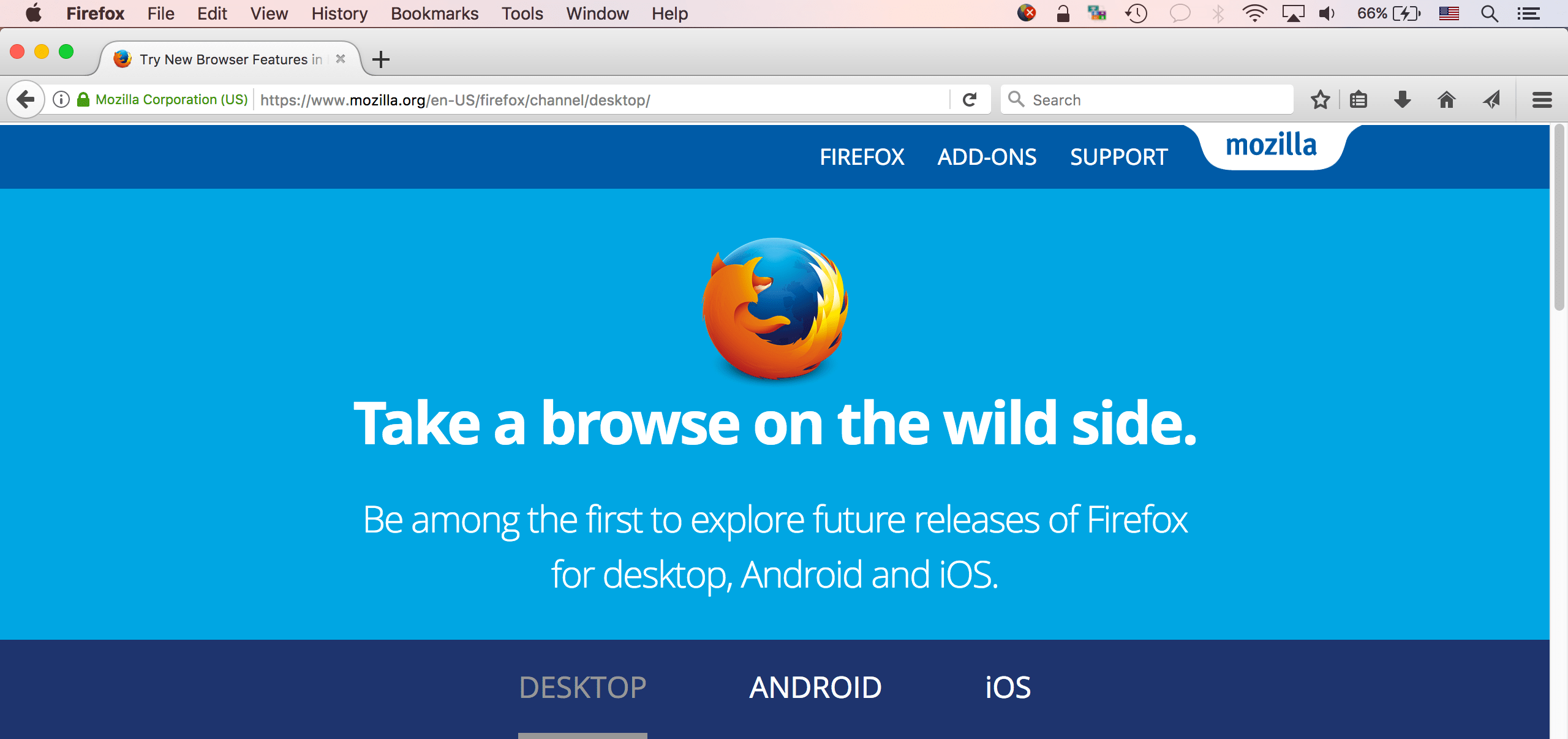Click the mozilla logo tab

pos(1271,146)
